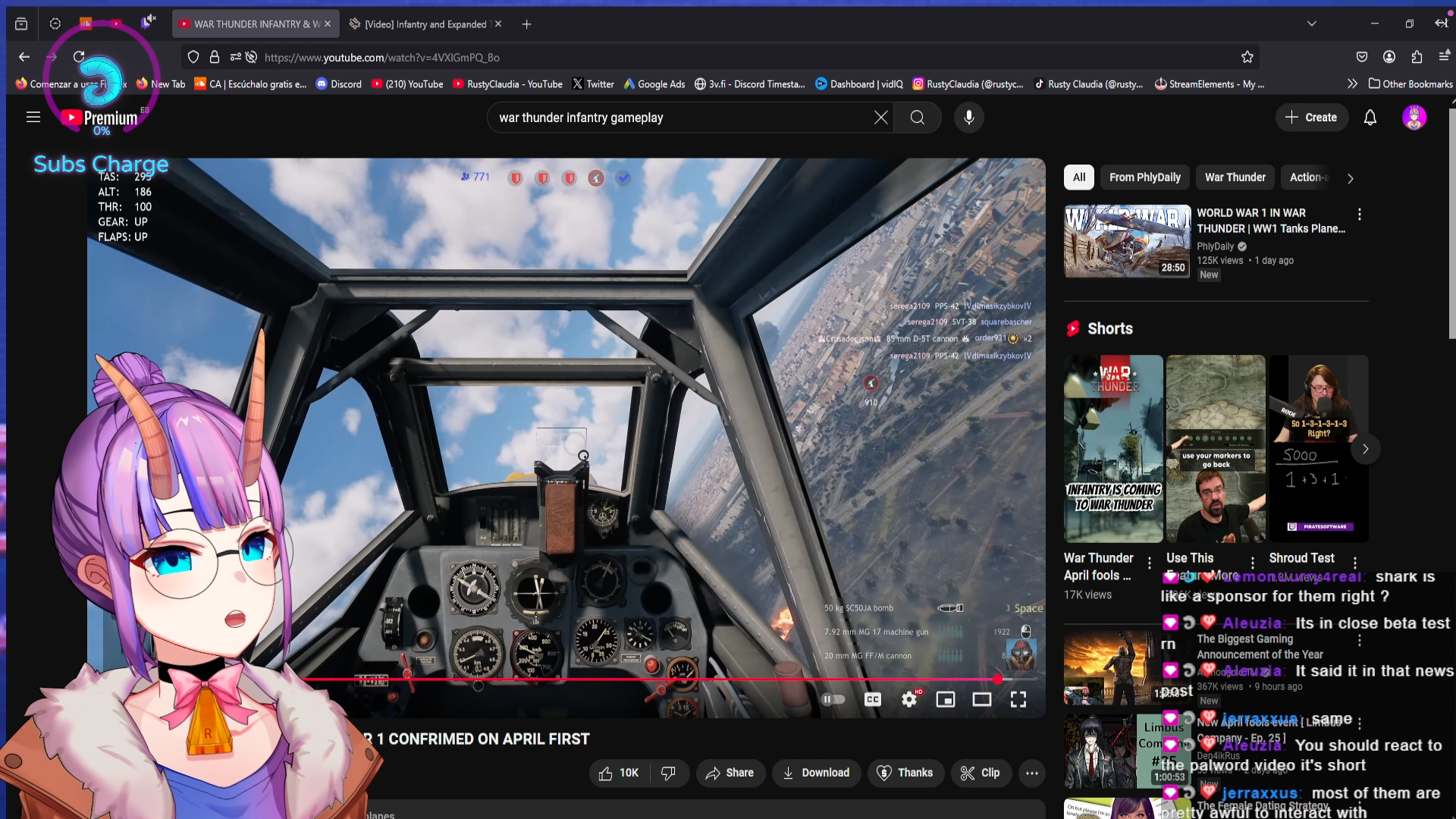Image resolution: width=1456 pixels, height=819 pixels.
Task: Bookmark this page with star icon
Action: pyautogui.click(x=1247, y=58)
